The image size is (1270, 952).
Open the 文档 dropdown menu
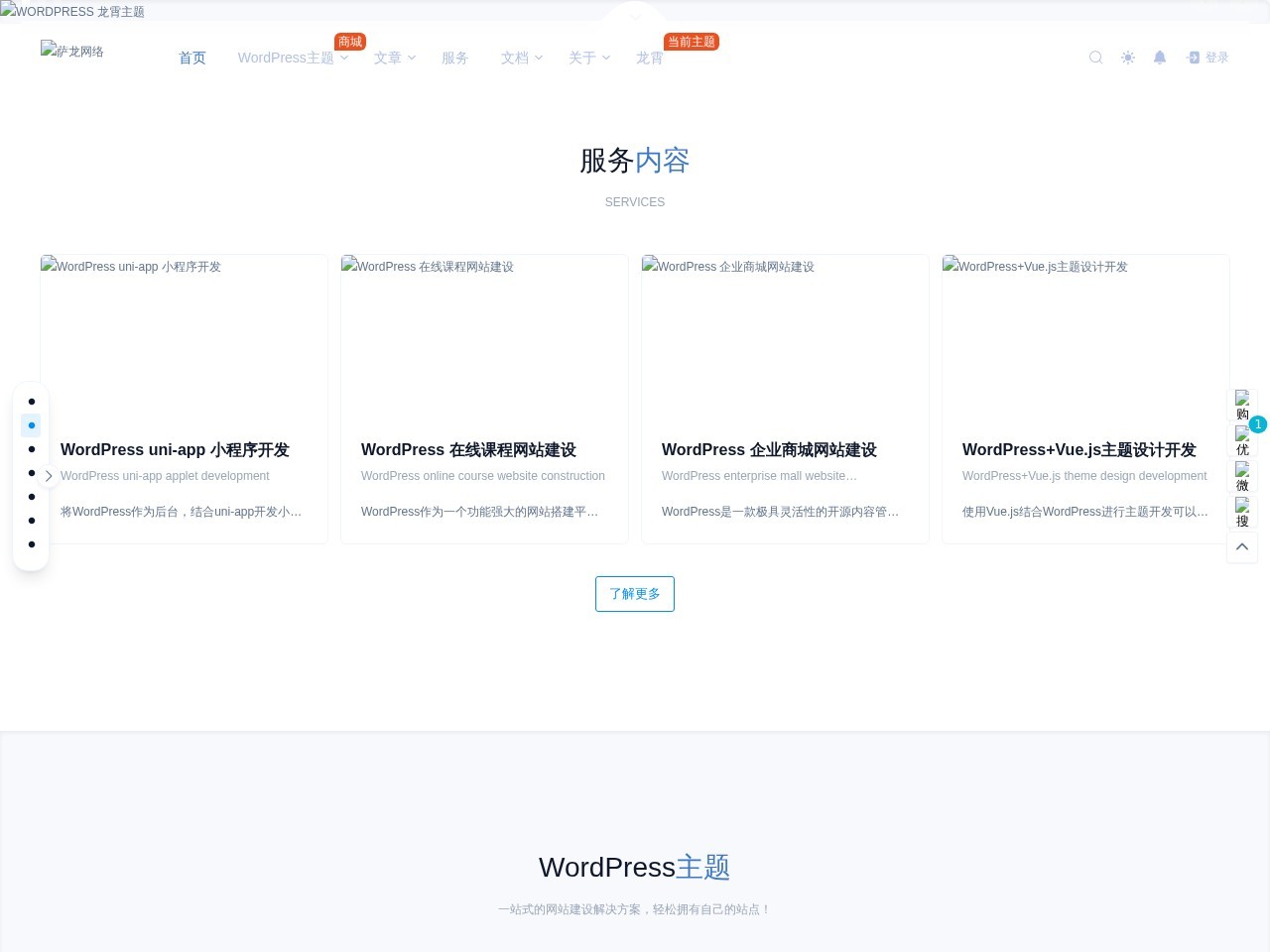515,58
